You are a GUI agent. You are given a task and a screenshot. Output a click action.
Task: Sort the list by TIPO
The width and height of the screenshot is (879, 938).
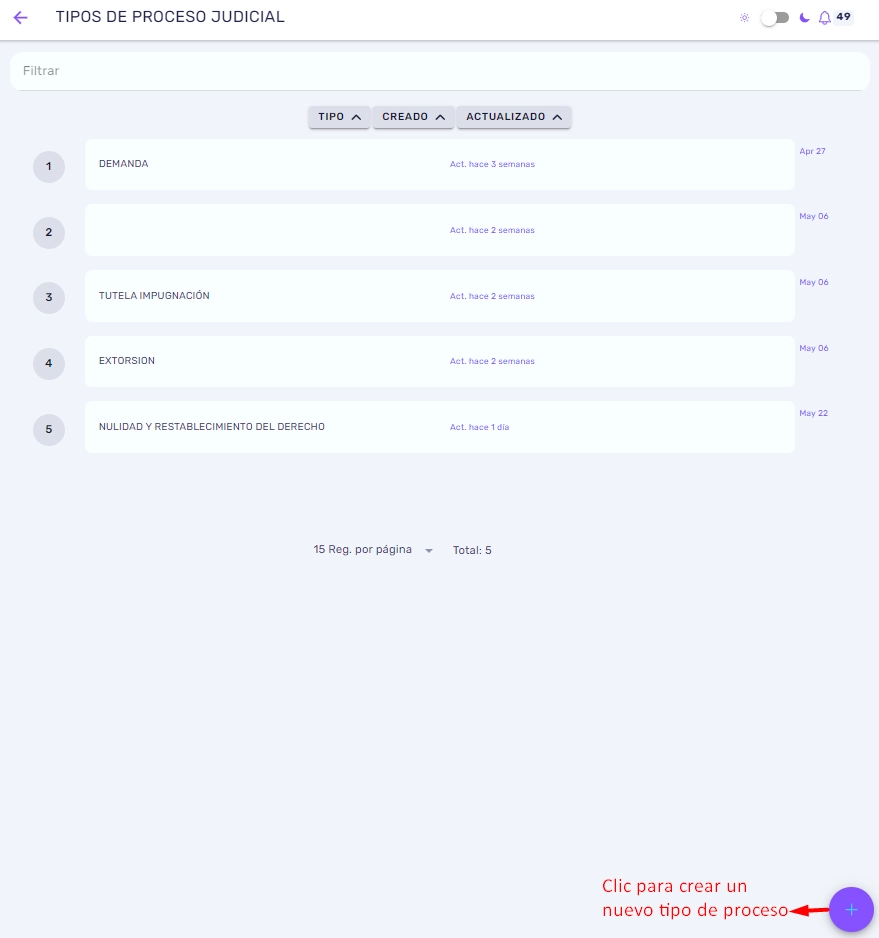pyautogui.click(x=339, y=117)
